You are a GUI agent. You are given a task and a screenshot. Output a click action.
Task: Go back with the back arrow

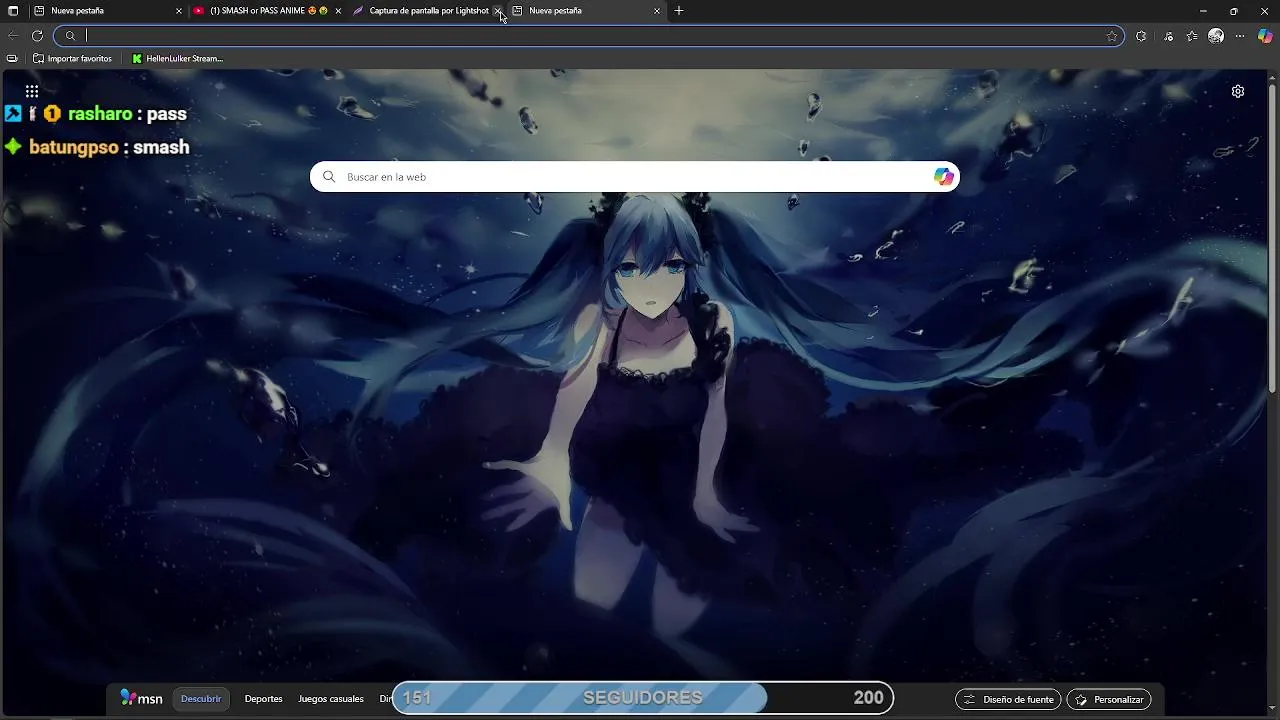click(x=13, y=36)
